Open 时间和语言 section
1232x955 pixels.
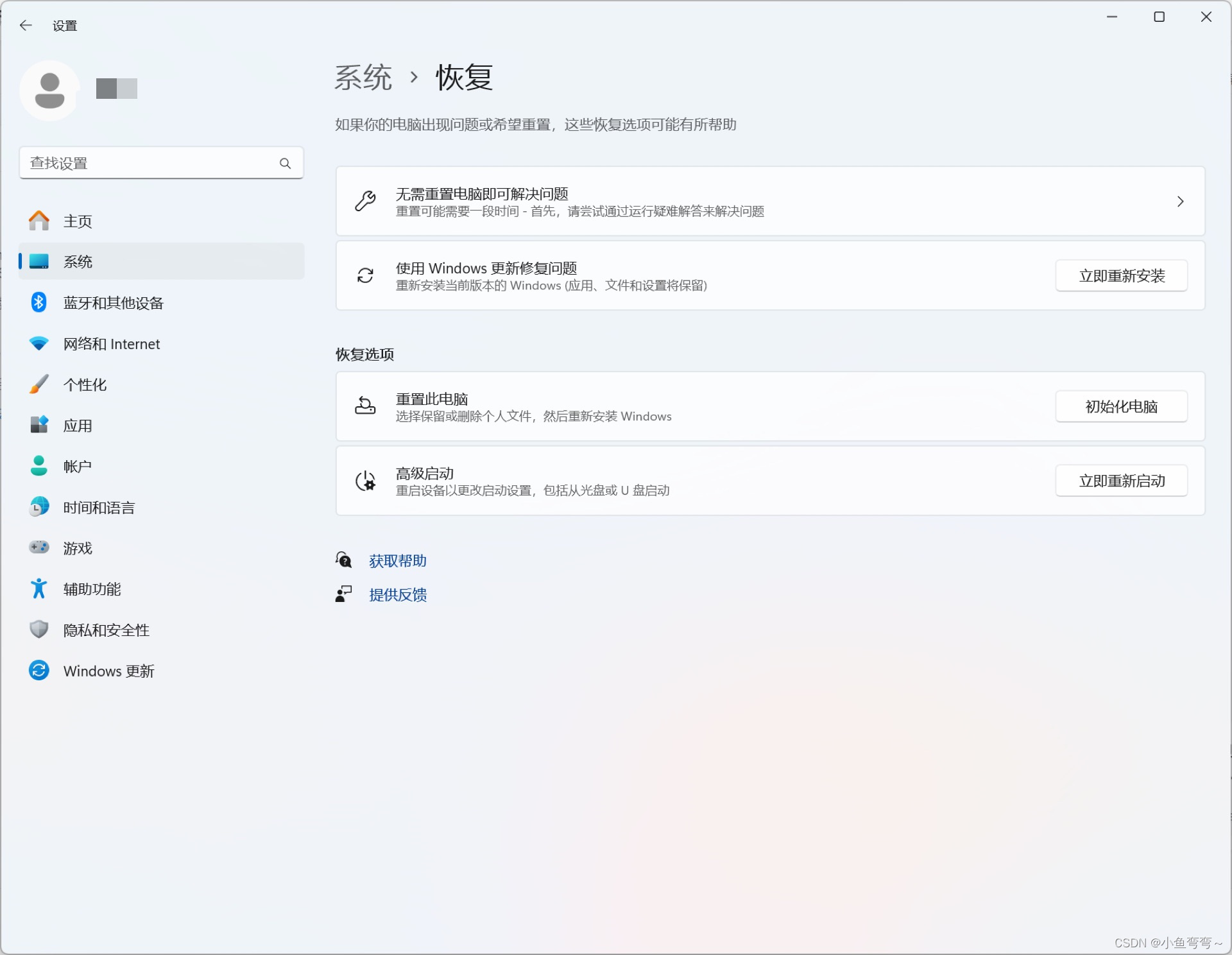pyautogui.click(x=162, y=507)
